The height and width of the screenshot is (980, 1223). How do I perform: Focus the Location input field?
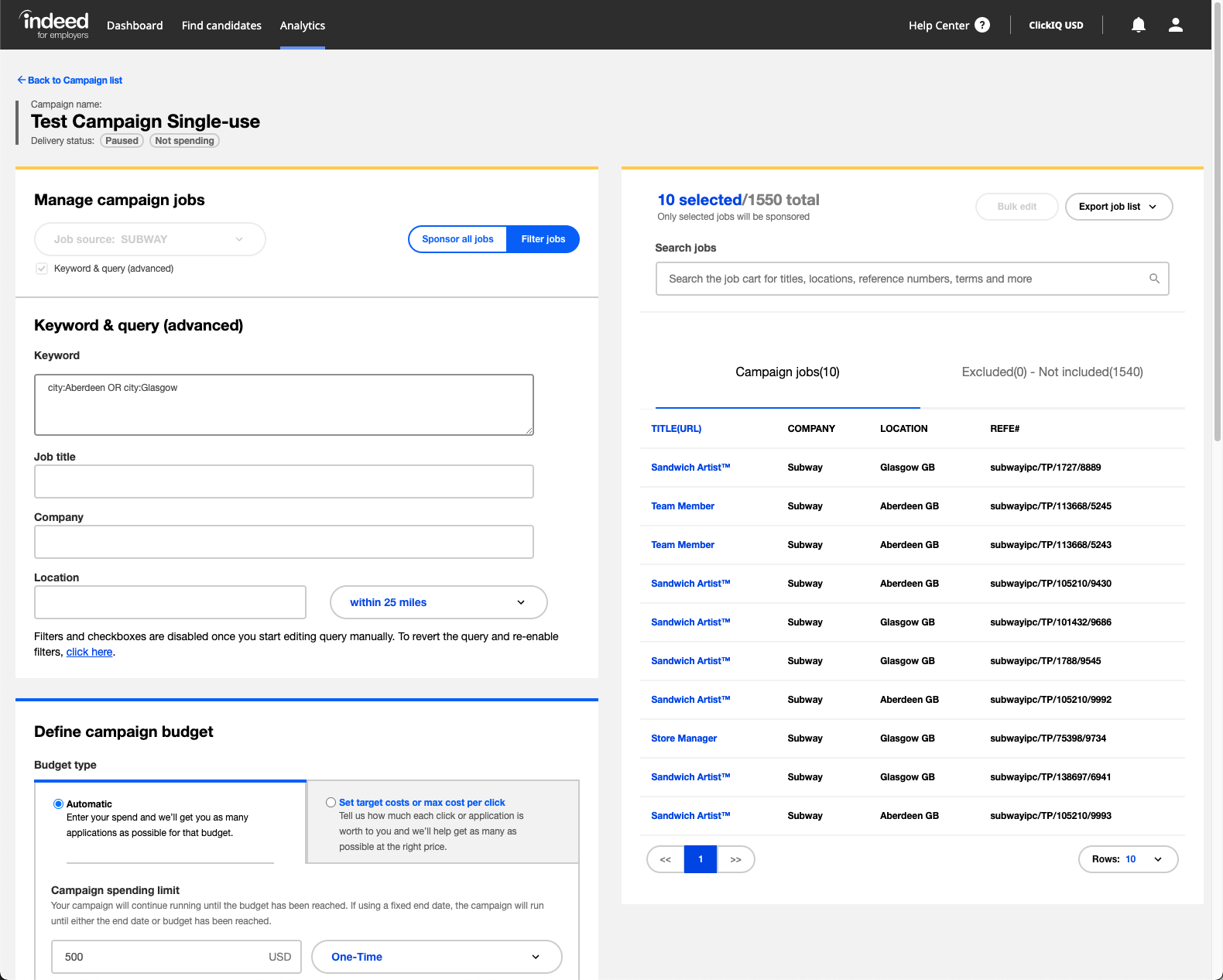[170, 602]
